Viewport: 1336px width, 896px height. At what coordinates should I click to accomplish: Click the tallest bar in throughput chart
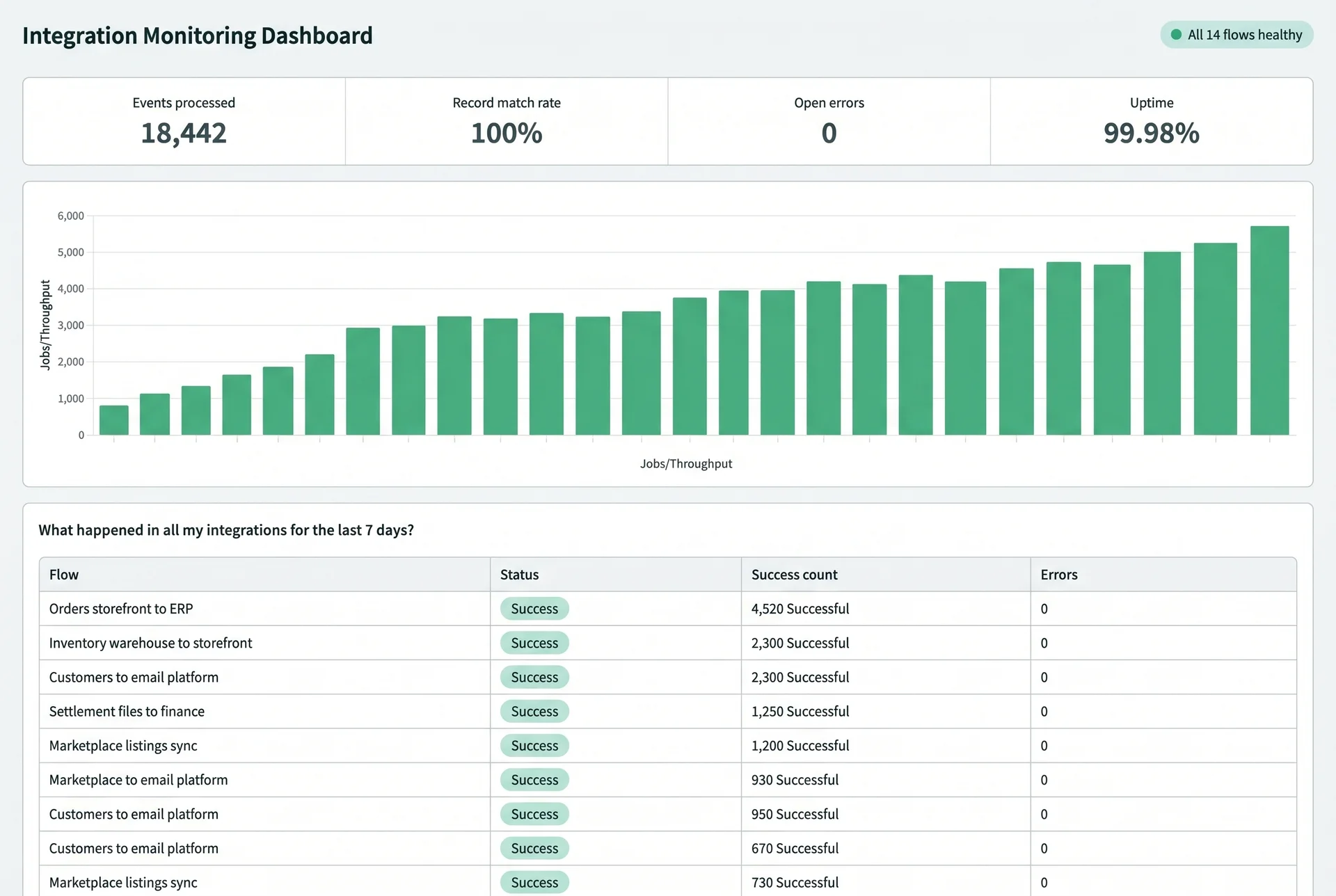click(x=1269, y=330)
